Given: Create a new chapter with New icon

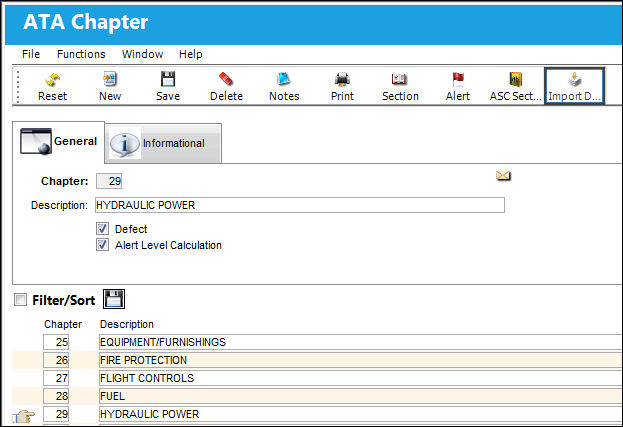Looking at the screenshot, I should 110,87.
